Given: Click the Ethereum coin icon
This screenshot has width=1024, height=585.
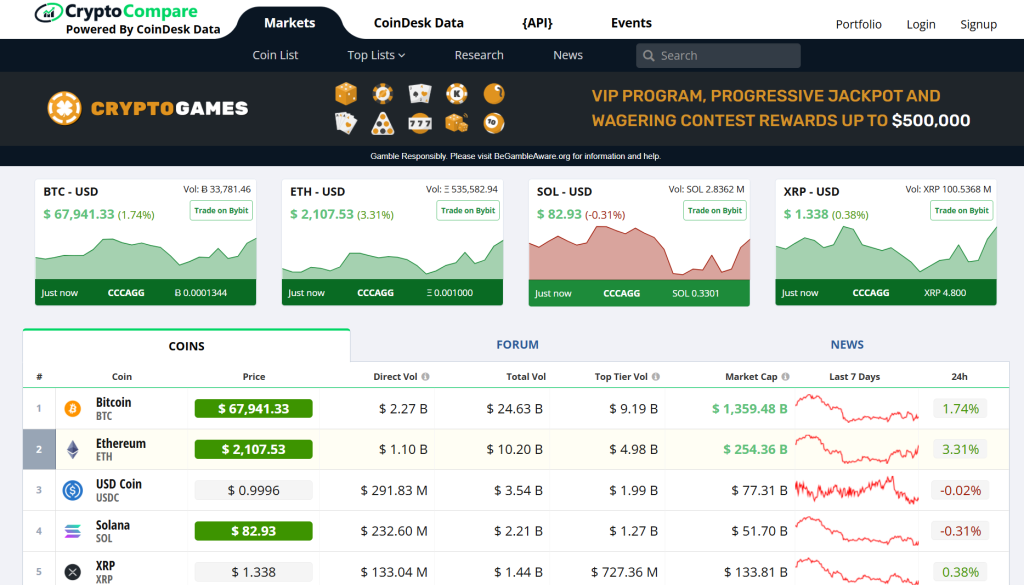Looking at the screenshot, I should click(x=72, y=449).
